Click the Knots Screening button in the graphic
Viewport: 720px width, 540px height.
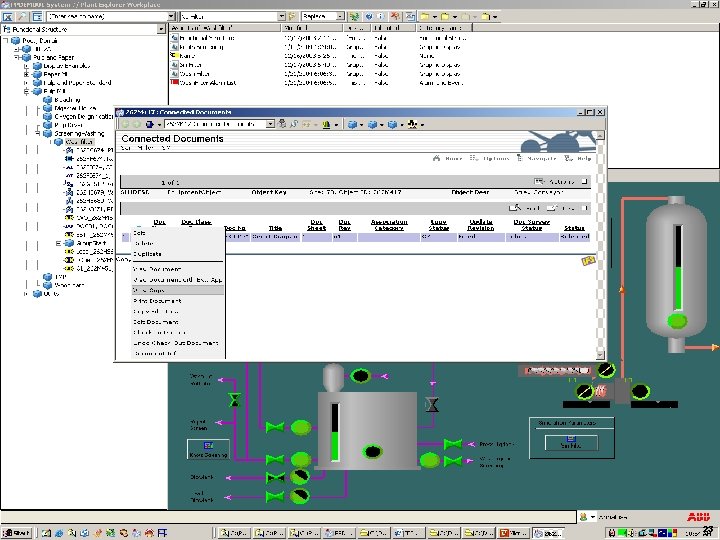[208, 449]
